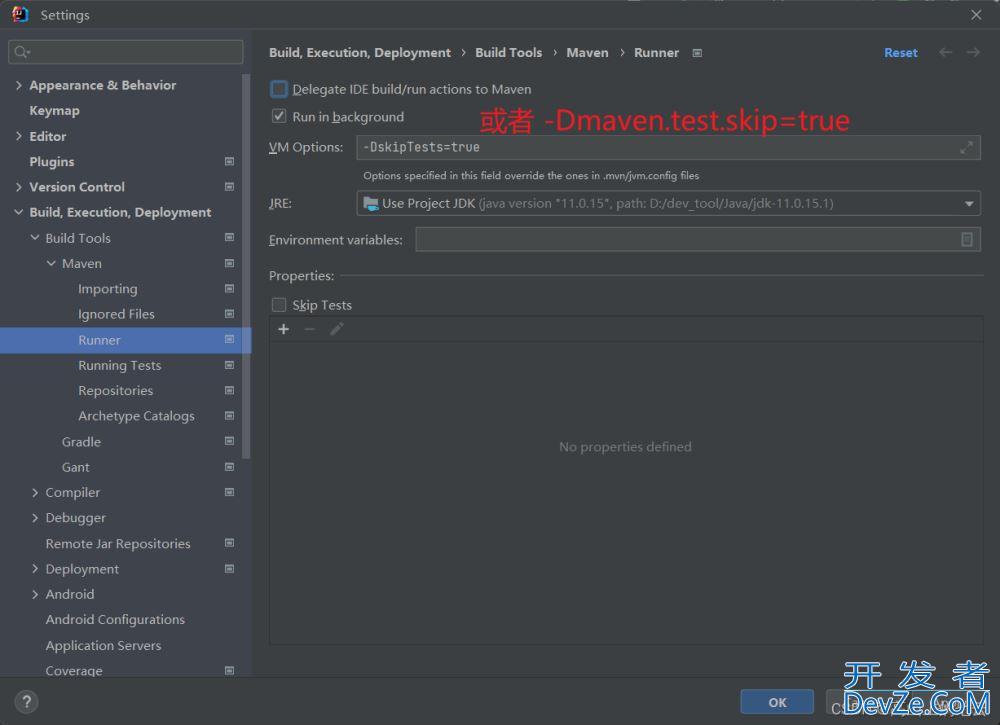
Task: Close the Settings dialog
Action: pyautogui.click(x=976, y=15)
